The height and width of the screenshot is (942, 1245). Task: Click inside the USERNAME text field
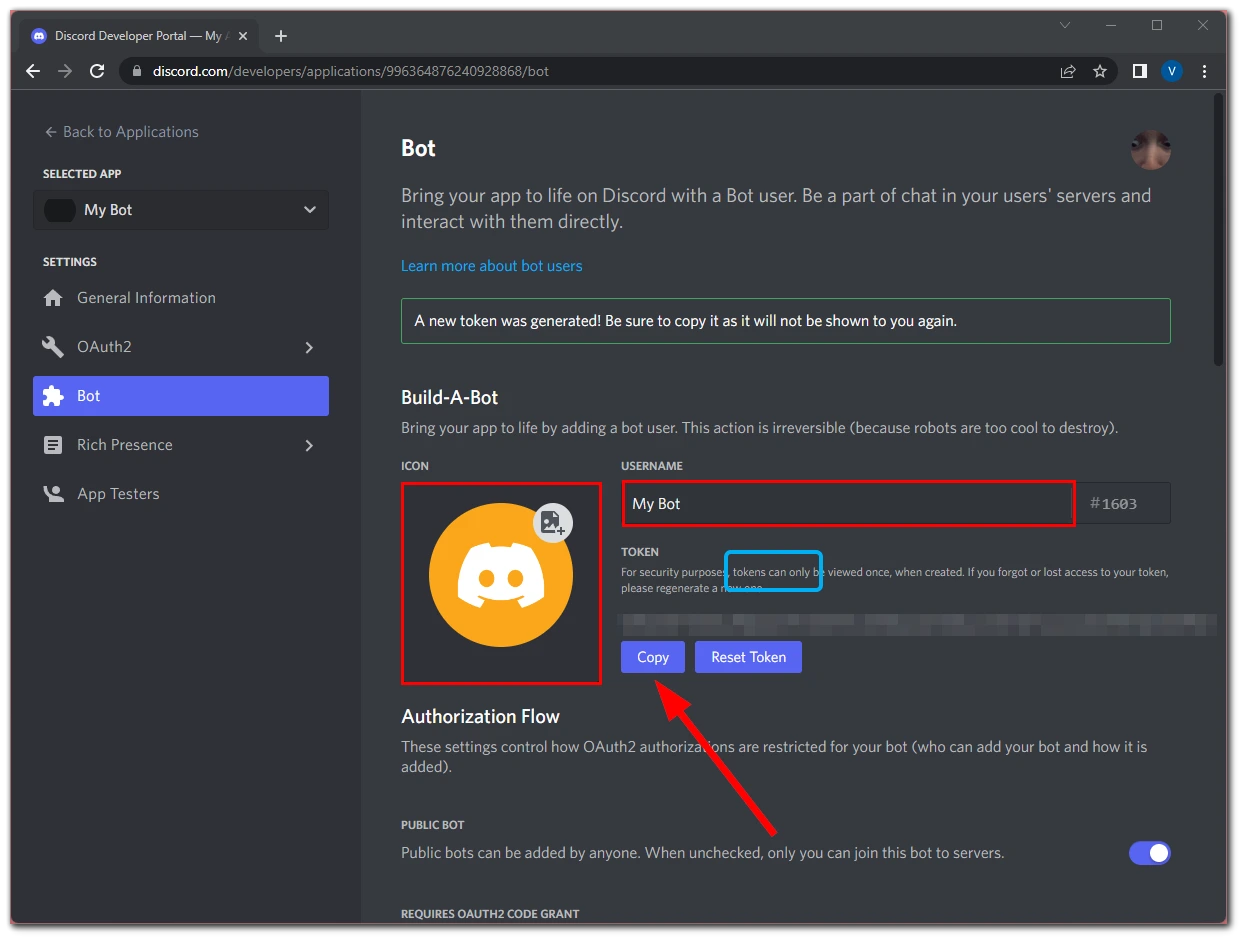pos(848,503)
